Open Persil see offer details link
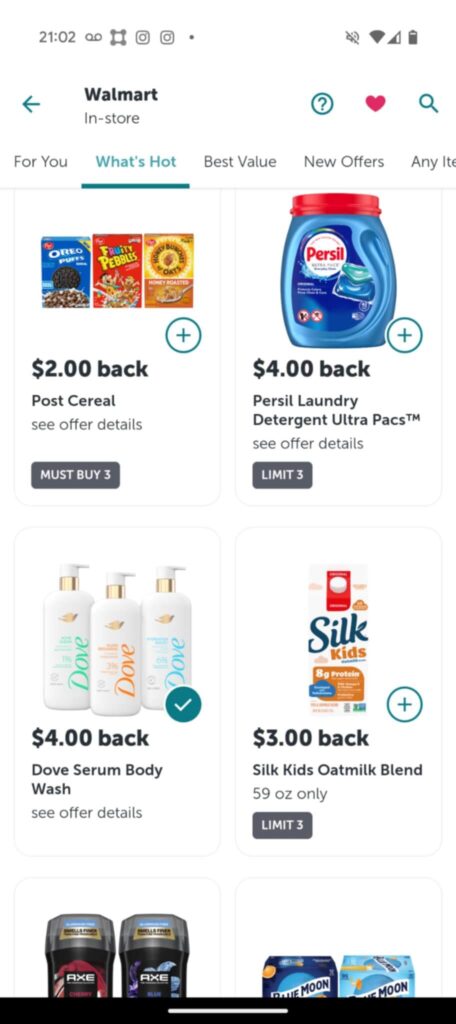This screenshot has width=456, height=1024. pos(308,443)
